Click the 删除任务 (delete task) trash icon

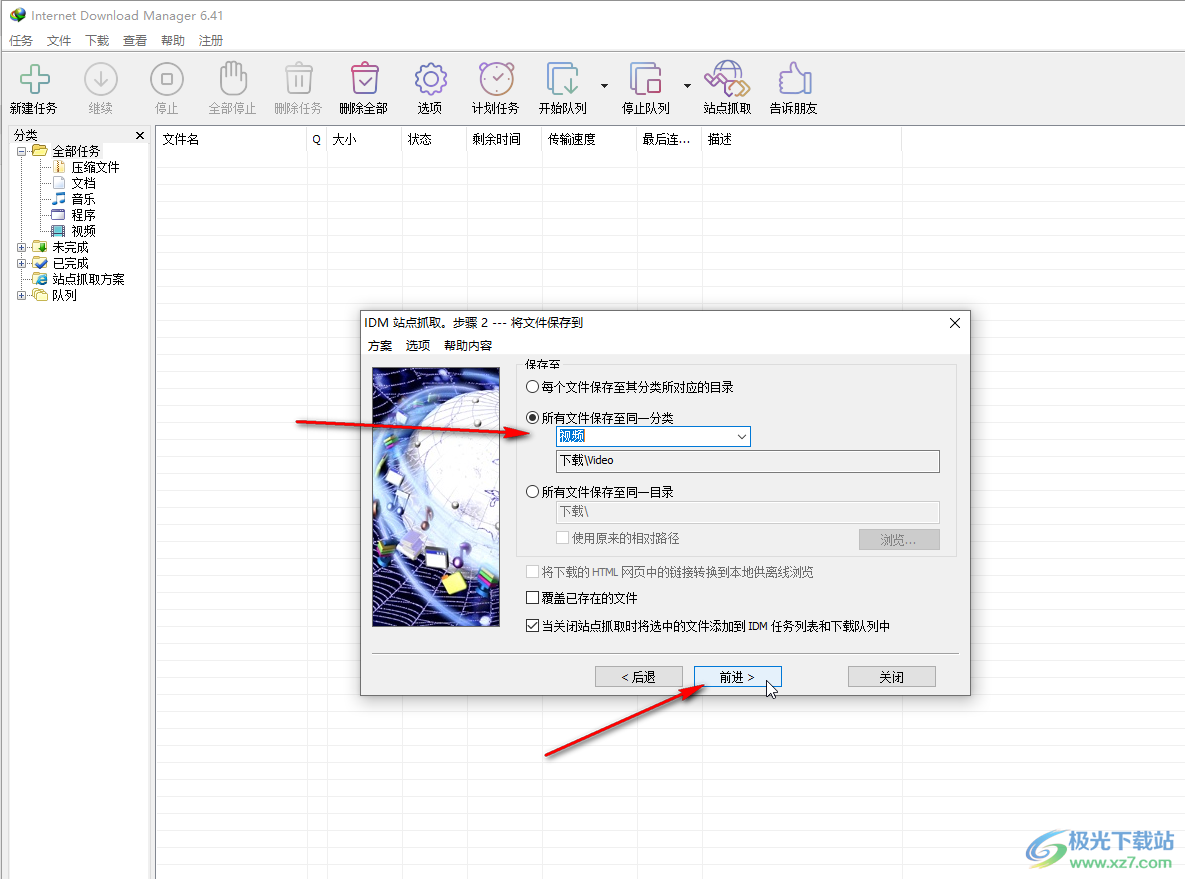coord(299,79)
